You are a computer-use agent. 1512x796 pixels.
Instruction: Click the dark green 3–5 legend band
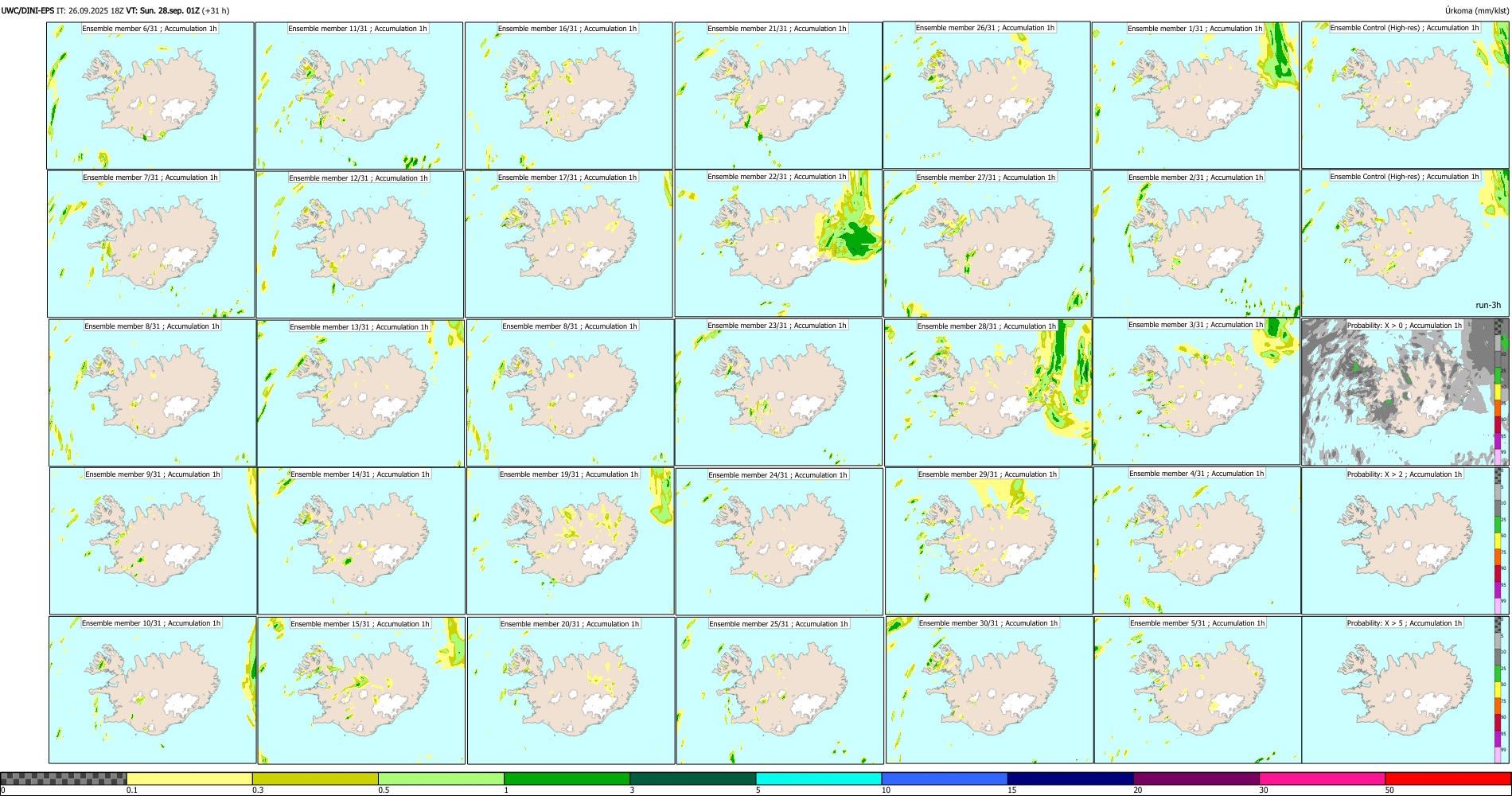click(692, 778)
